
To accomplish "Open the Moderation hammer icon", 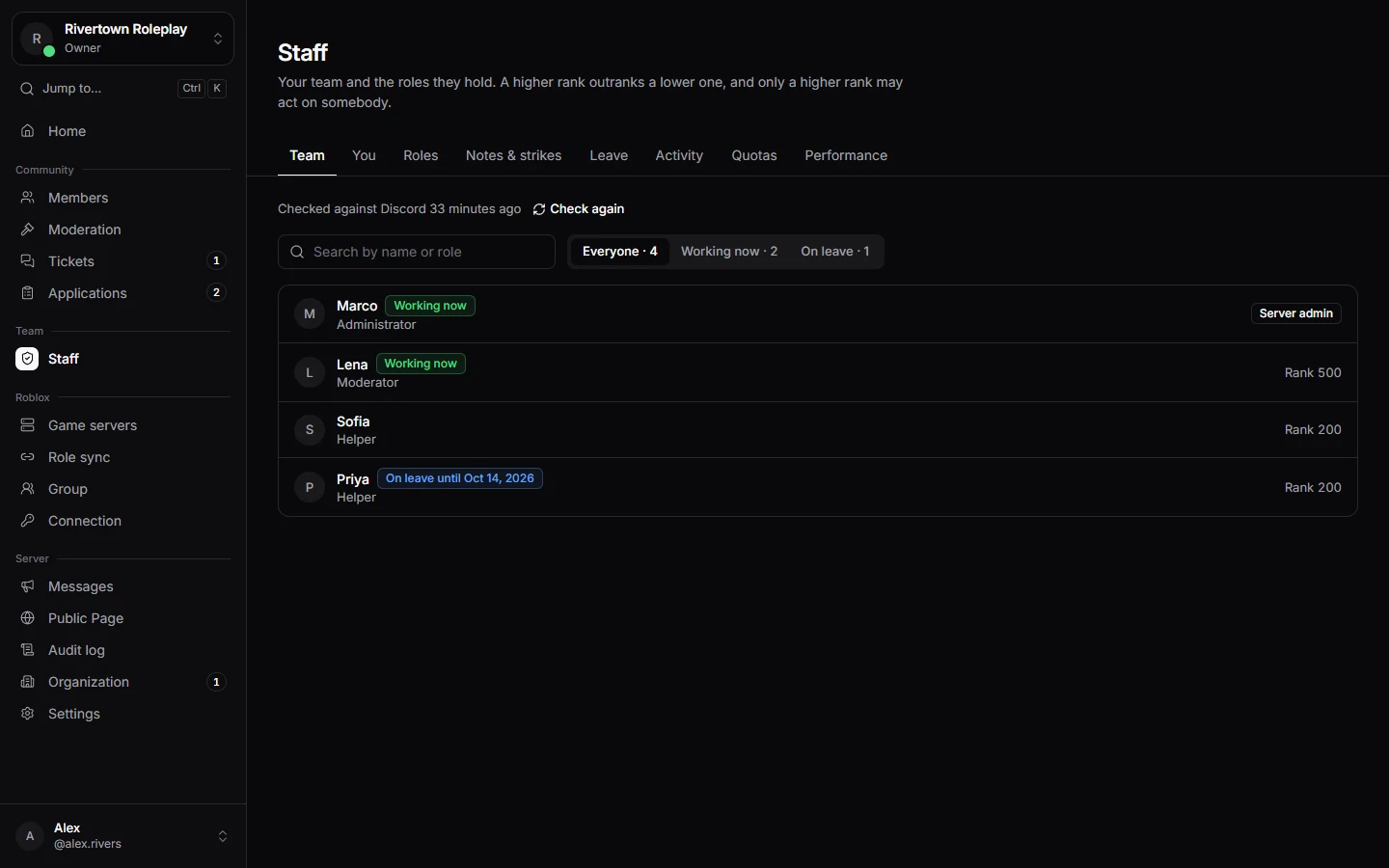I will tap(28, 230).
